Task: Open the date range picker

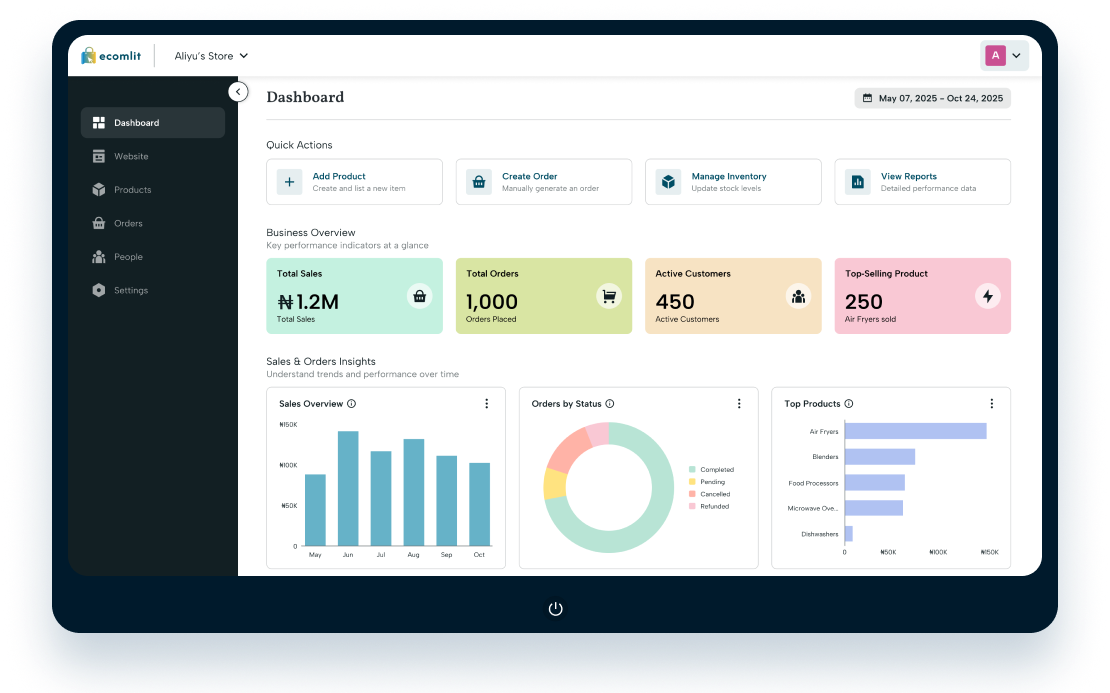Action: pos(933,98)
